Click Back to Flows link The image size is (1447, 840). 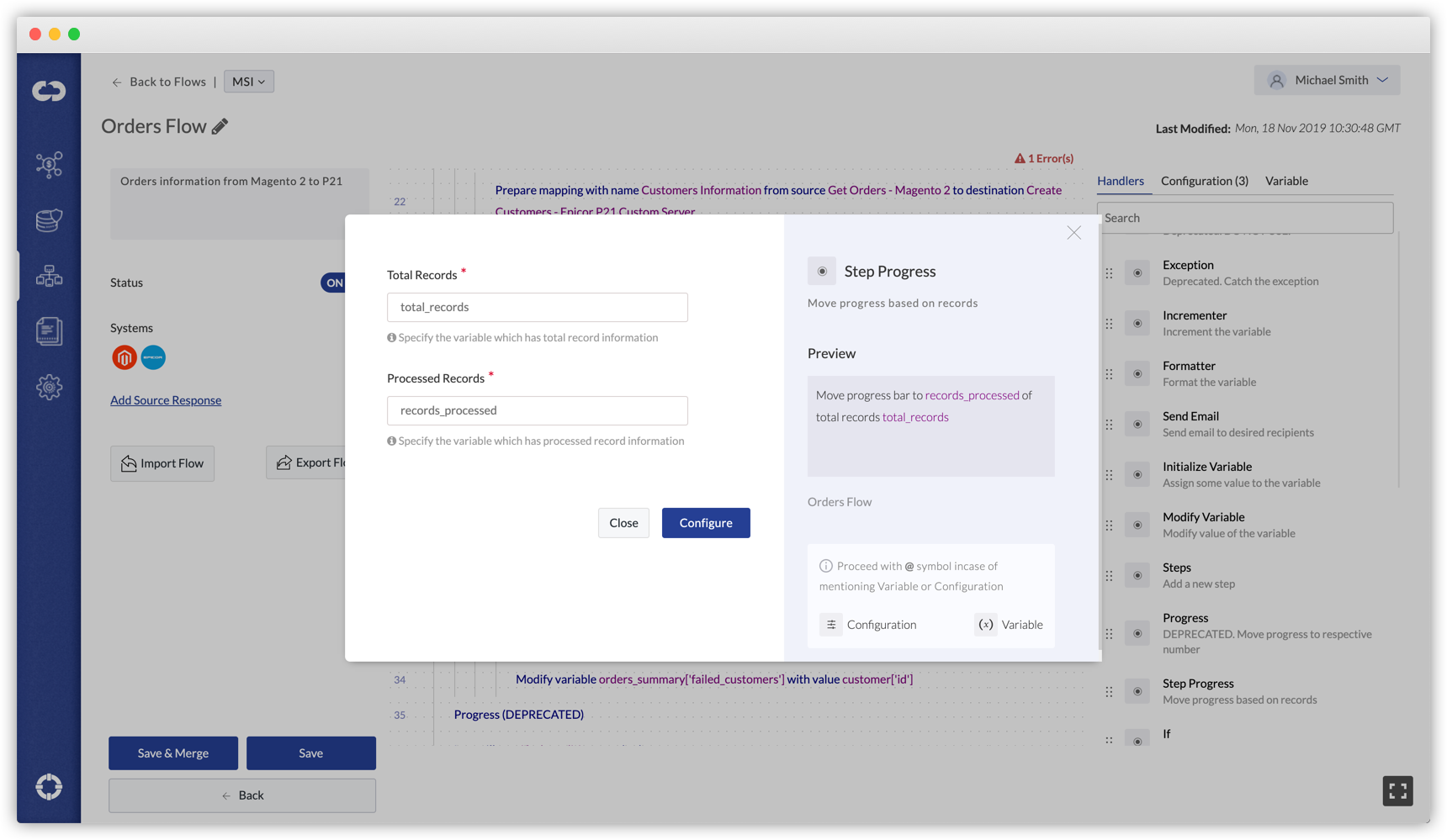pyautogui.click(x=159, y=82)
